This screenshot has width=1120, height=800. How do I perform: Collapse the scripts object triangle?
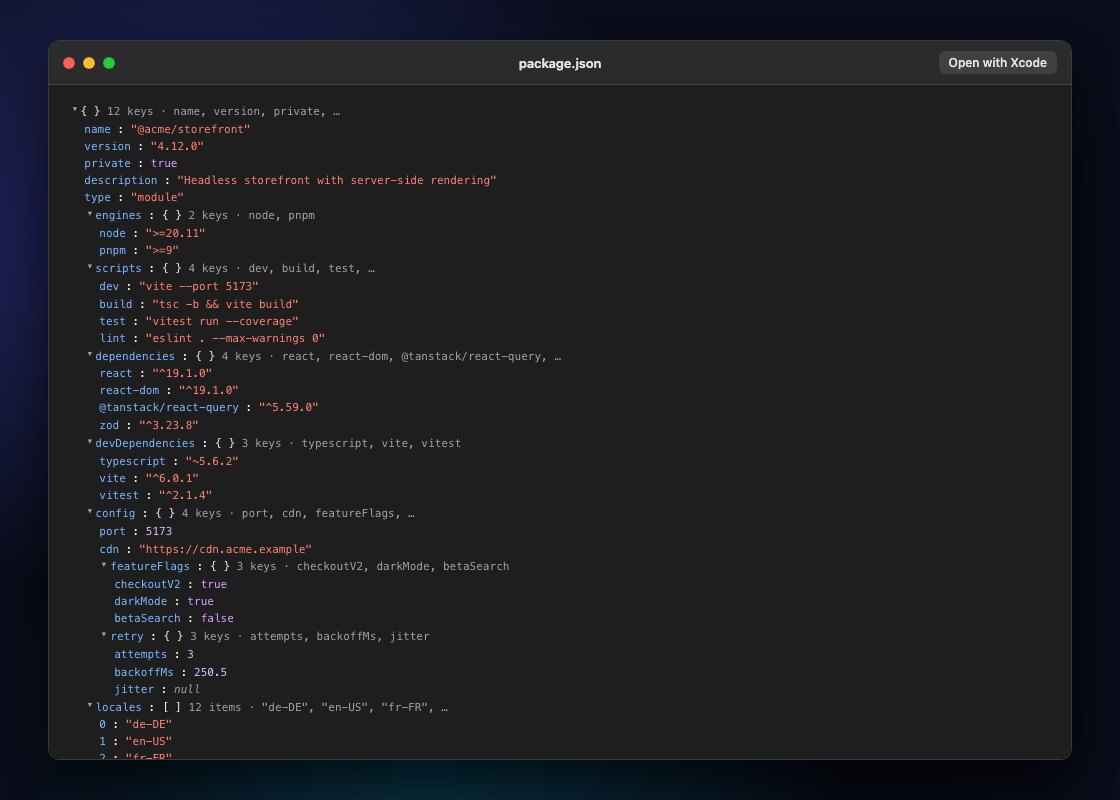click(x=90, y=266)
